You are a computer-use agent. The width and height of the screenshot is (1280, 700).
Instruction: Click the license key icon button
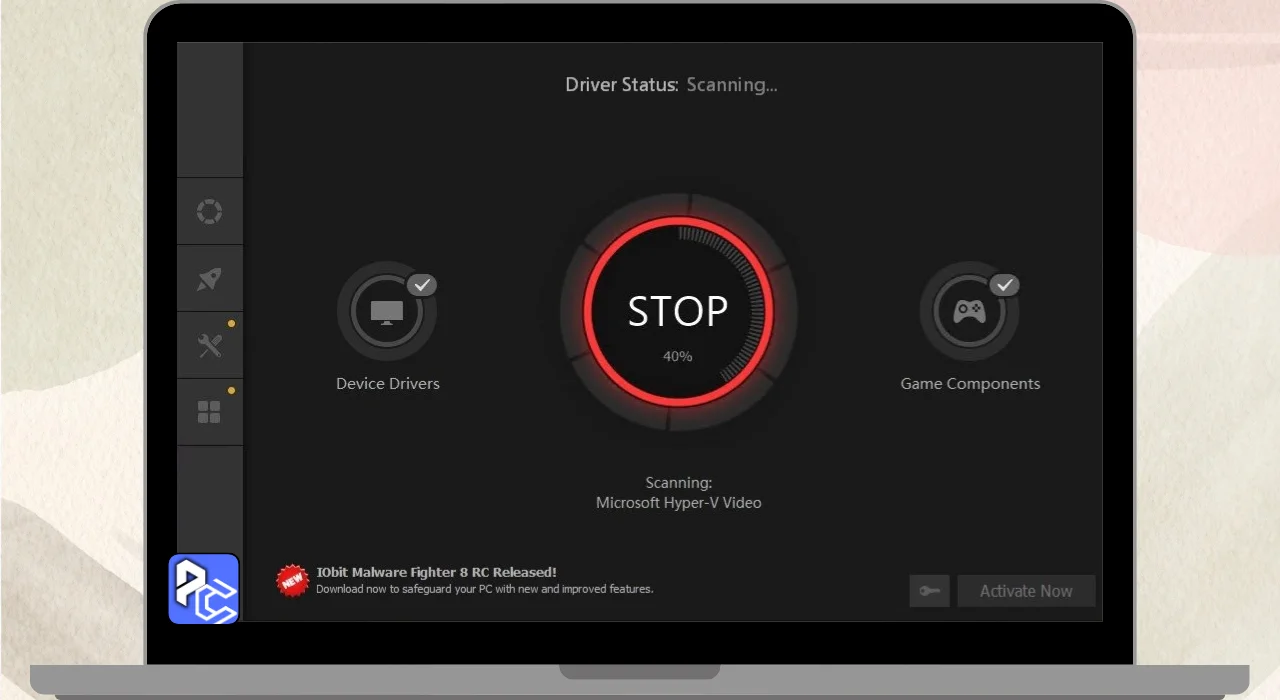pyautogui.click(x=929, y=591)
